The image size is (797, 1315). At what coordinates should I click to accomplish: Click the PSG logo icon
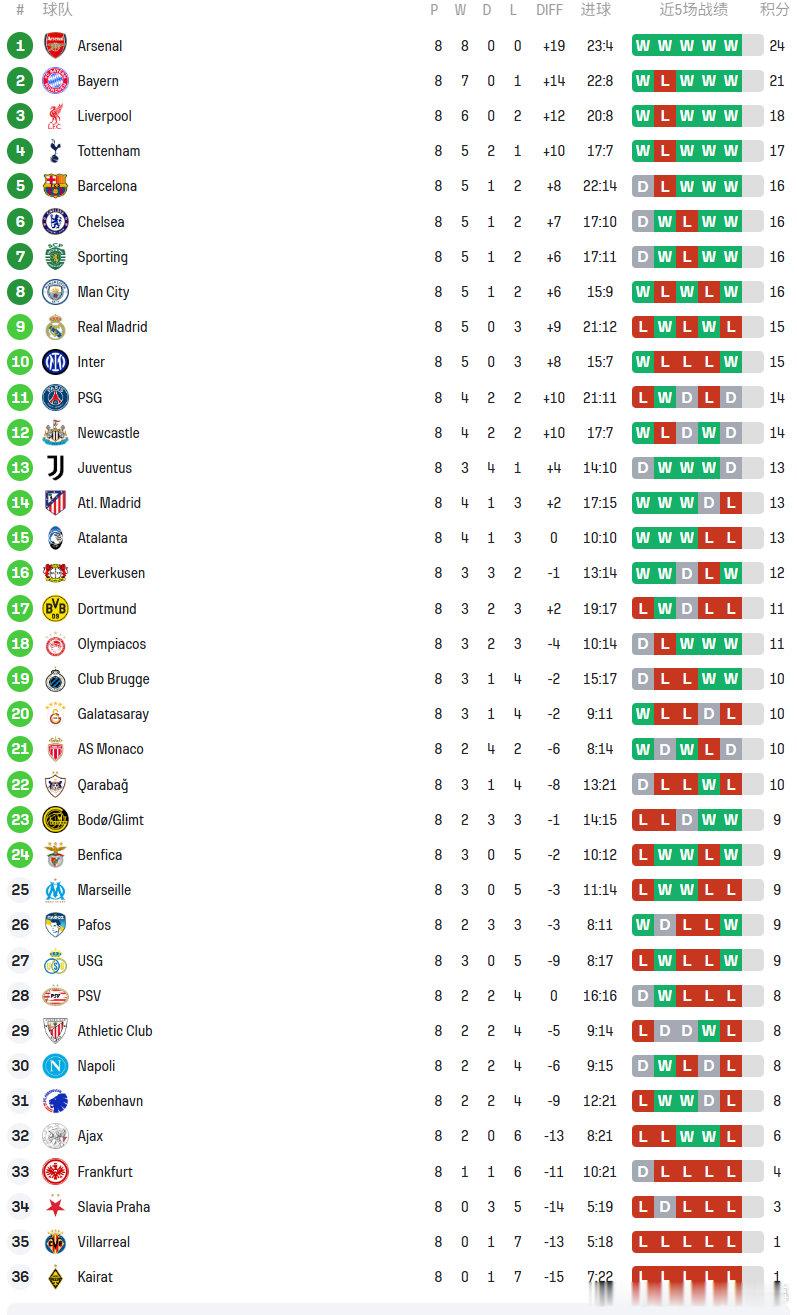(55, 398)
